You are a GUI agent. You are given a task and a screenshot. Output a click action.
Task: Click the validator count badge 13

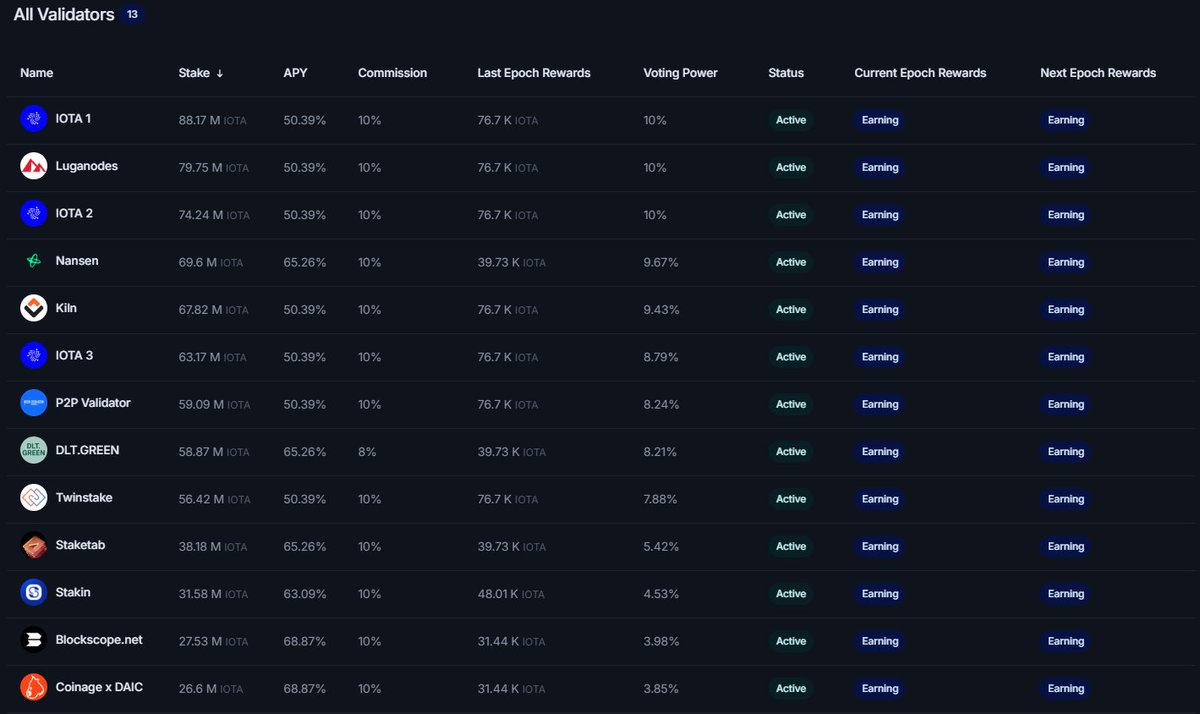click(x=132, y=15)
